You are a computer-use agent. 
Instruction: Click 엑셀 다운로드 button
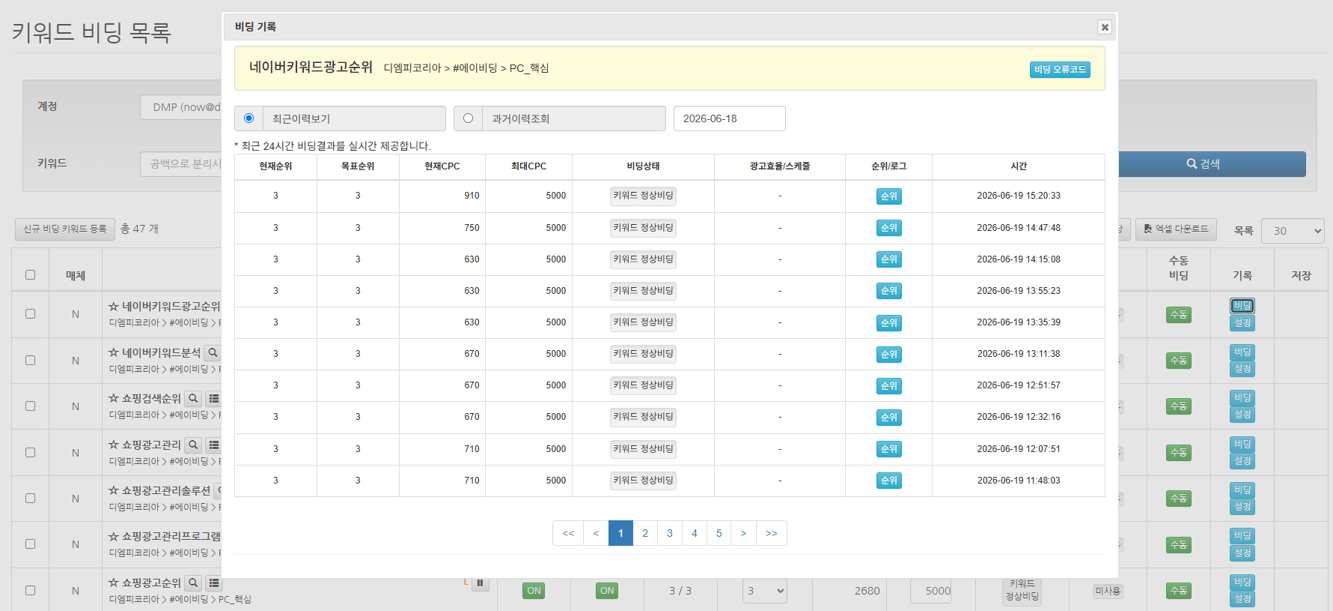[x=1176, y=229]
